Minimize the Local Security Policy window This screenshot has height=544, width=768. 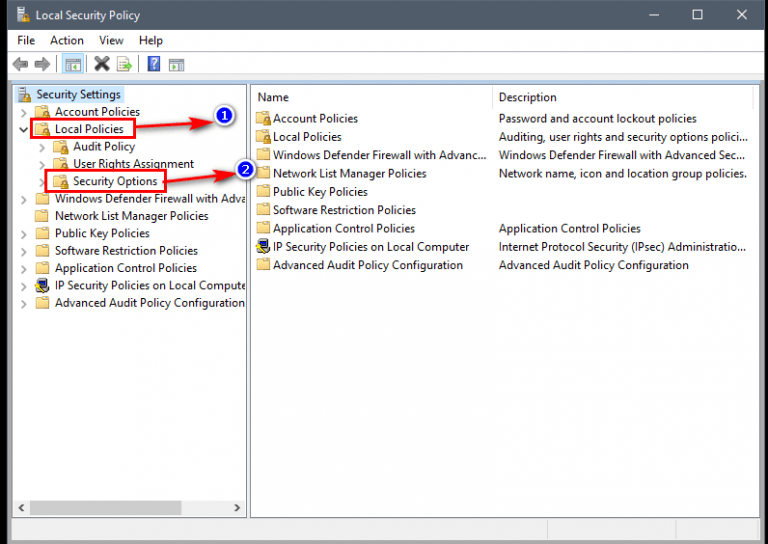654,15
